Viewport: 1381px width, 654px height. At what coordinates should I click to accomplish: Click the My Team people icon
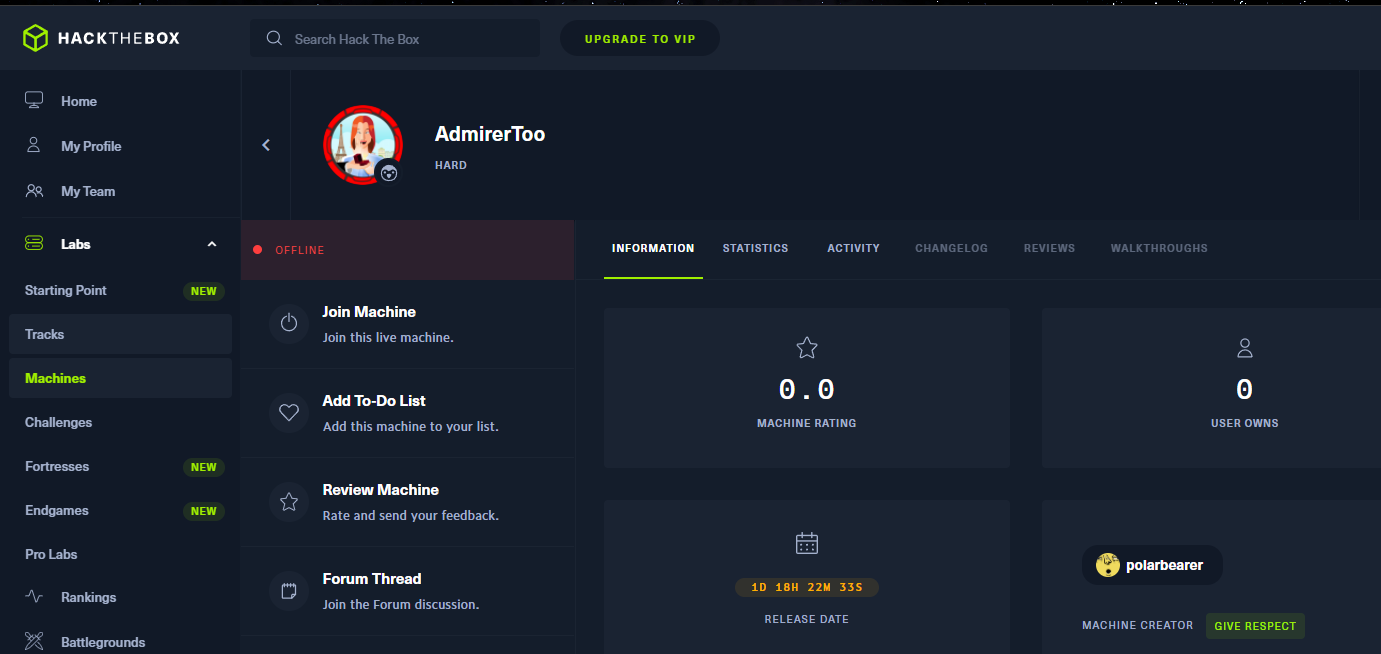pos(34,191)
